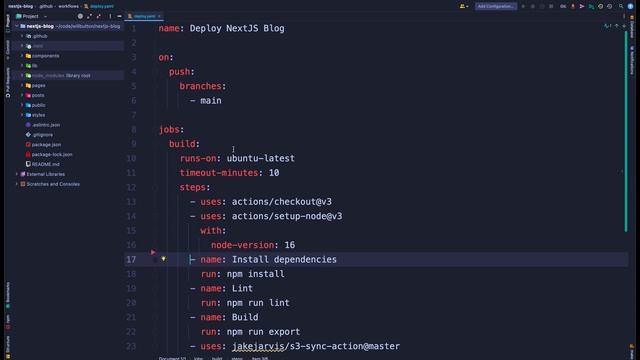This screenshot has width=640, height=360.
Task: Click the Show History clock icon
Action: click(x=600, y=6)
